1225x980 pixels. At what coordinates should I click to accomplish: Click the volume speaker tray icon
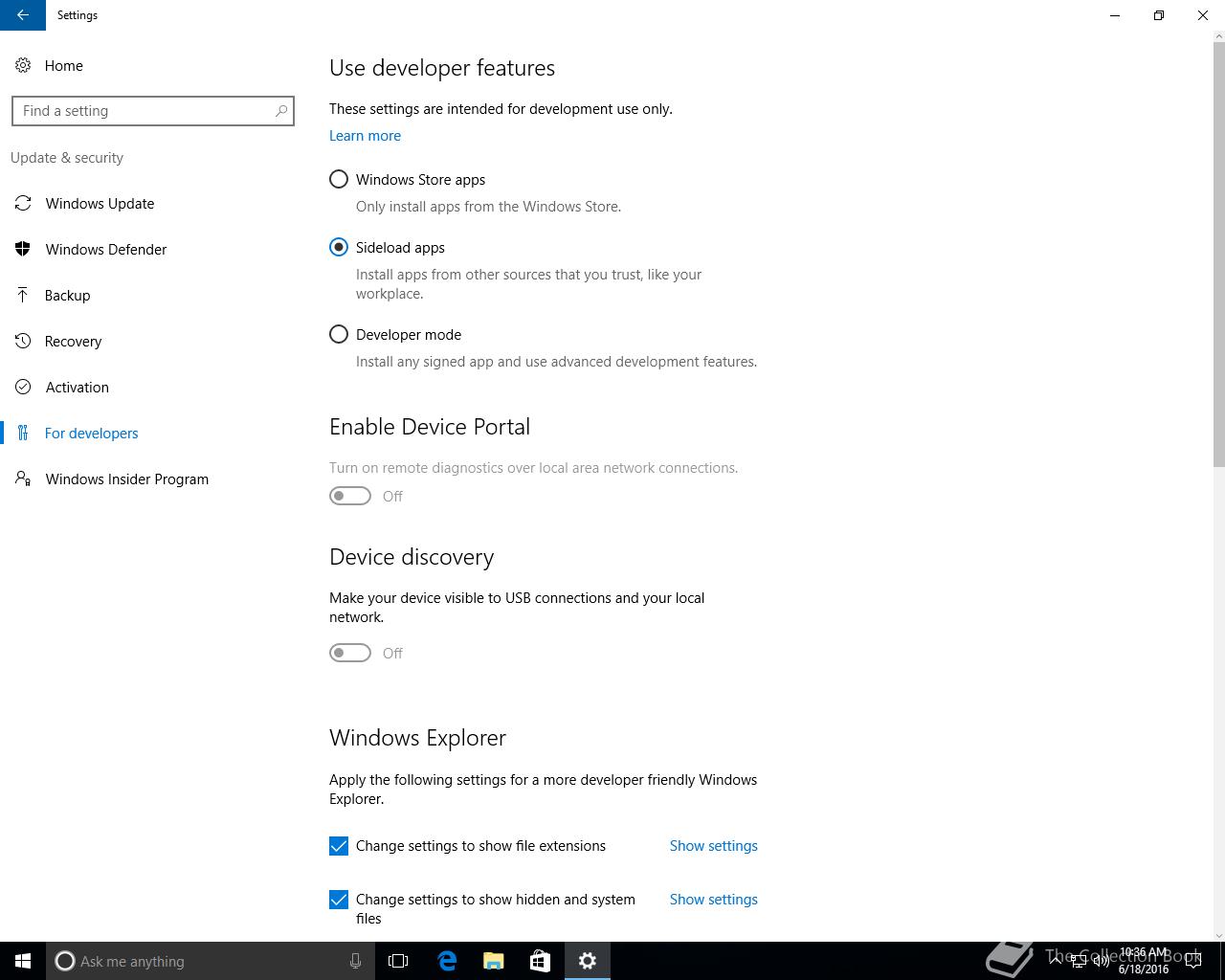tap(1102, 961)
